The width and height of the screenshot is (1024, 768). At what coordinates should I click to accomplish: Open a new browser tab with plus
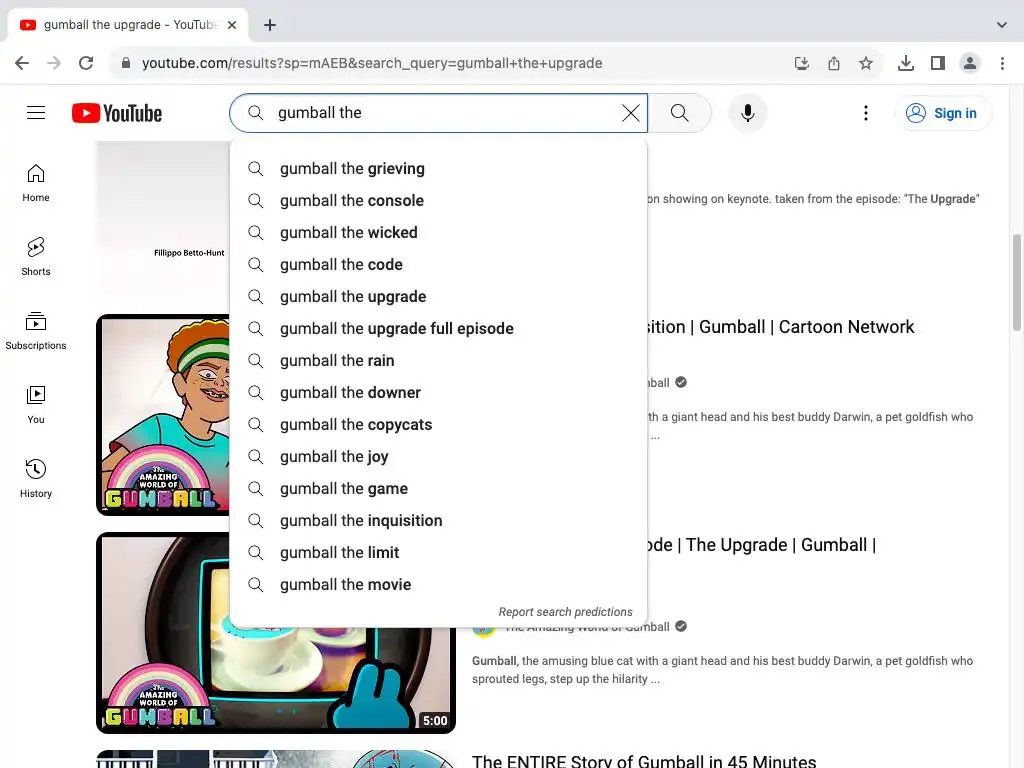pyautogui.click(x=270, y=25)
